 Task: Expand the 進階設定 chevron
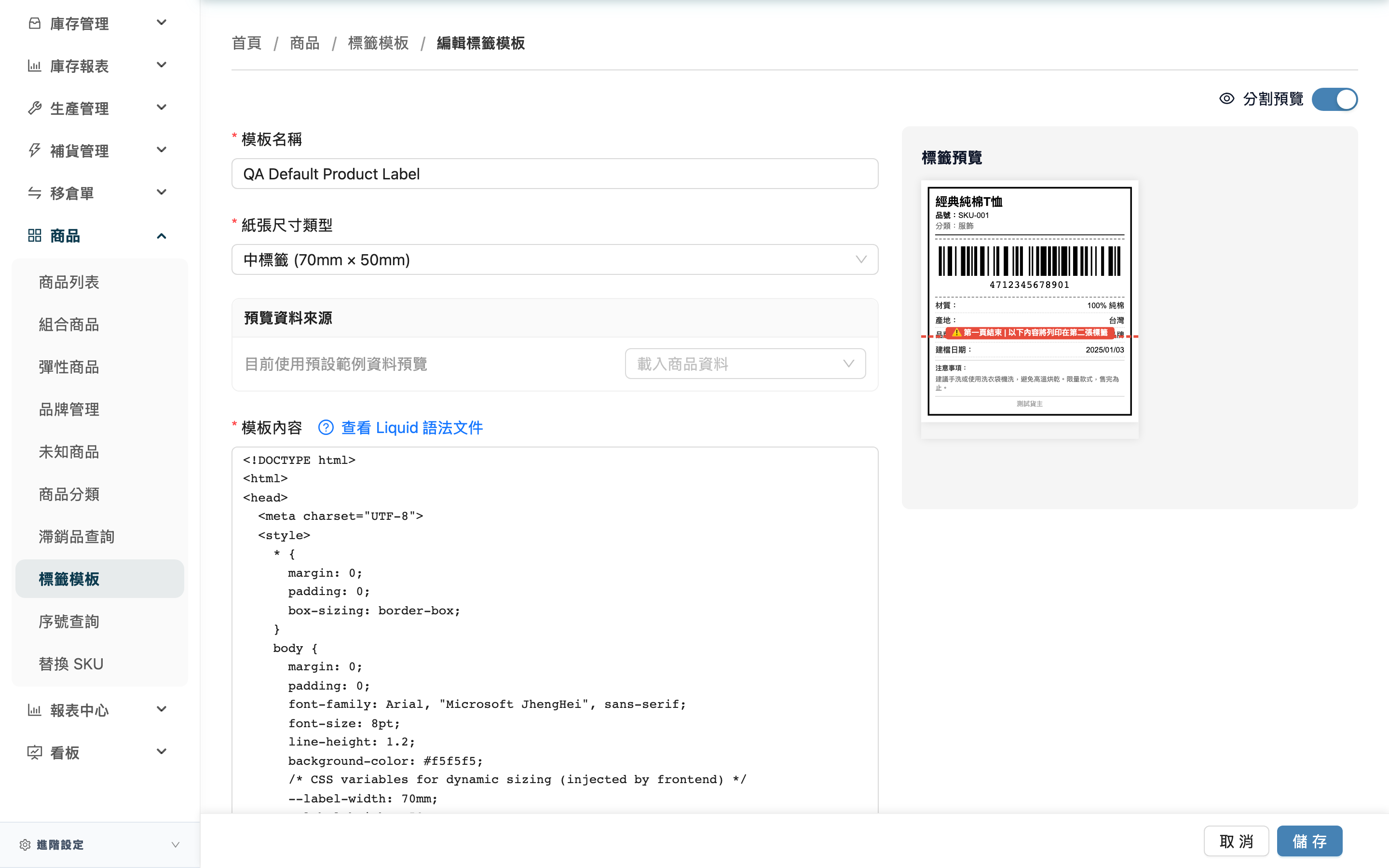pos(176,844)
